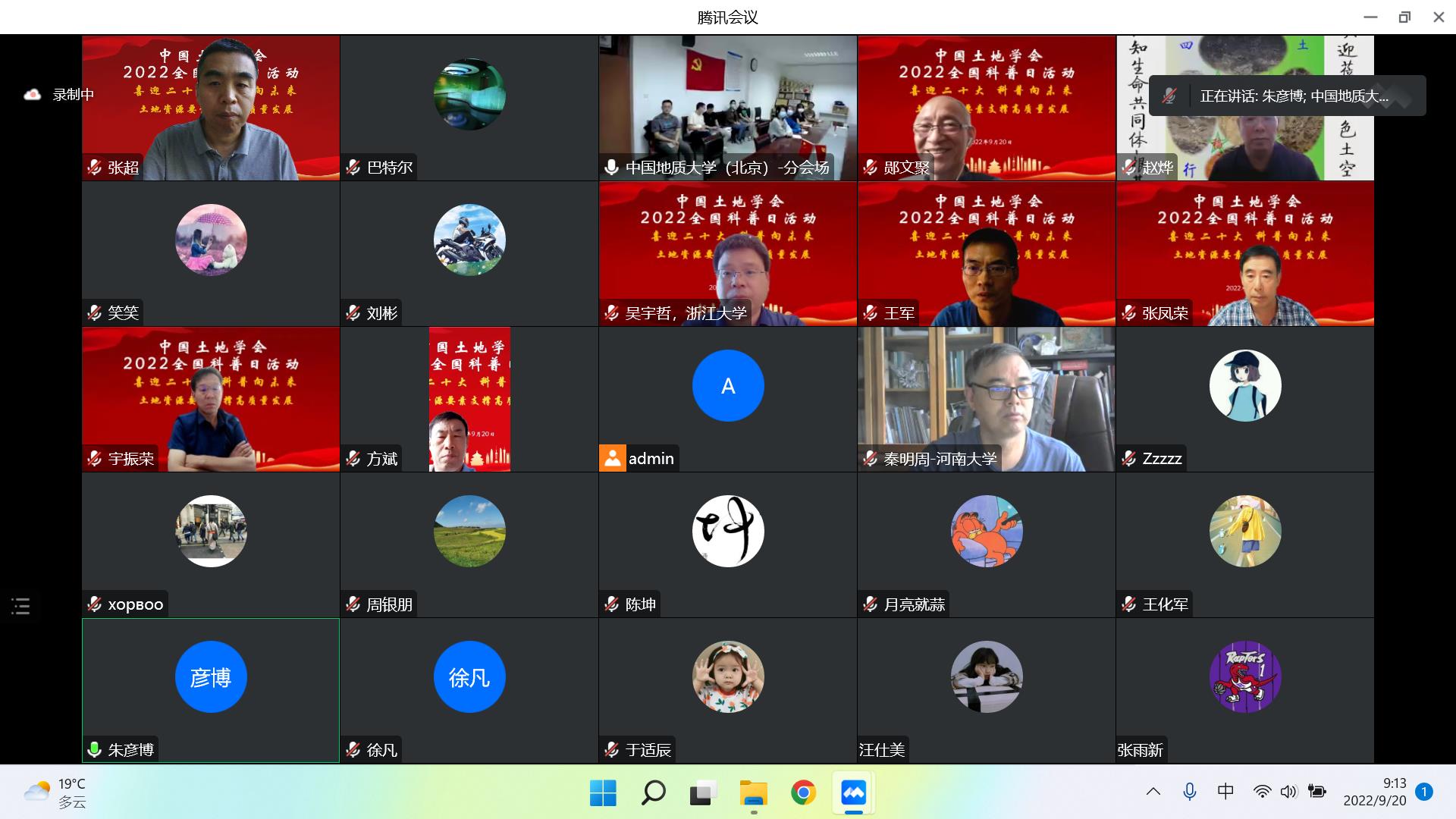Click the 录制中 recording status text

click(74, 95)
